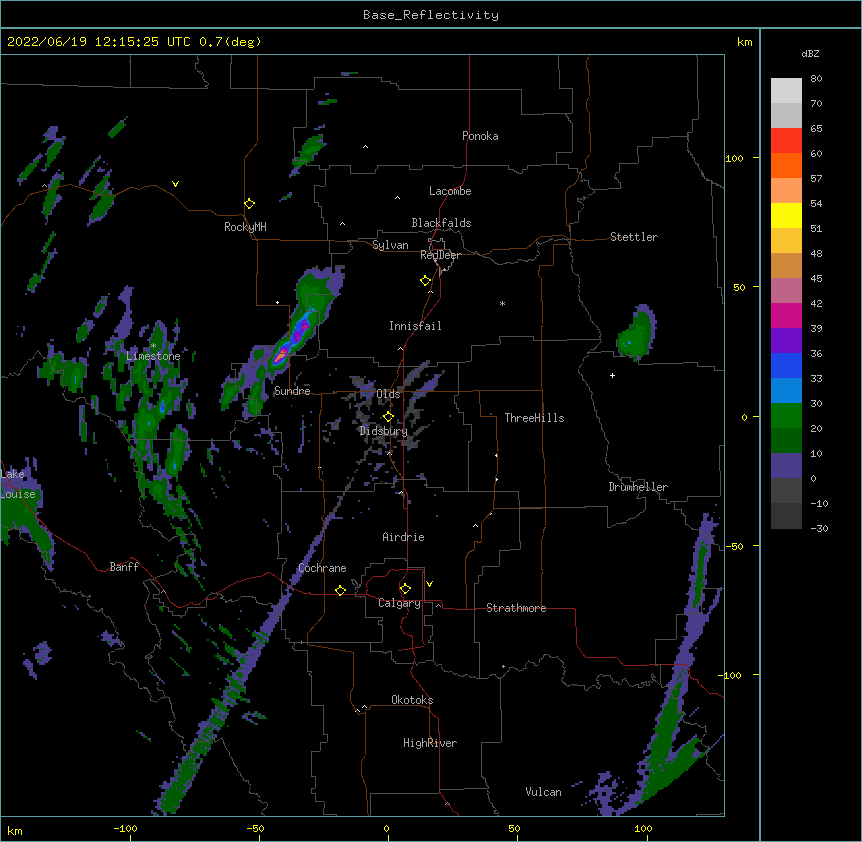Viewport: 862px width, 842px height.
Task: Select the bright green 30-20 dBZ band
Action: (x=786, y=416)
